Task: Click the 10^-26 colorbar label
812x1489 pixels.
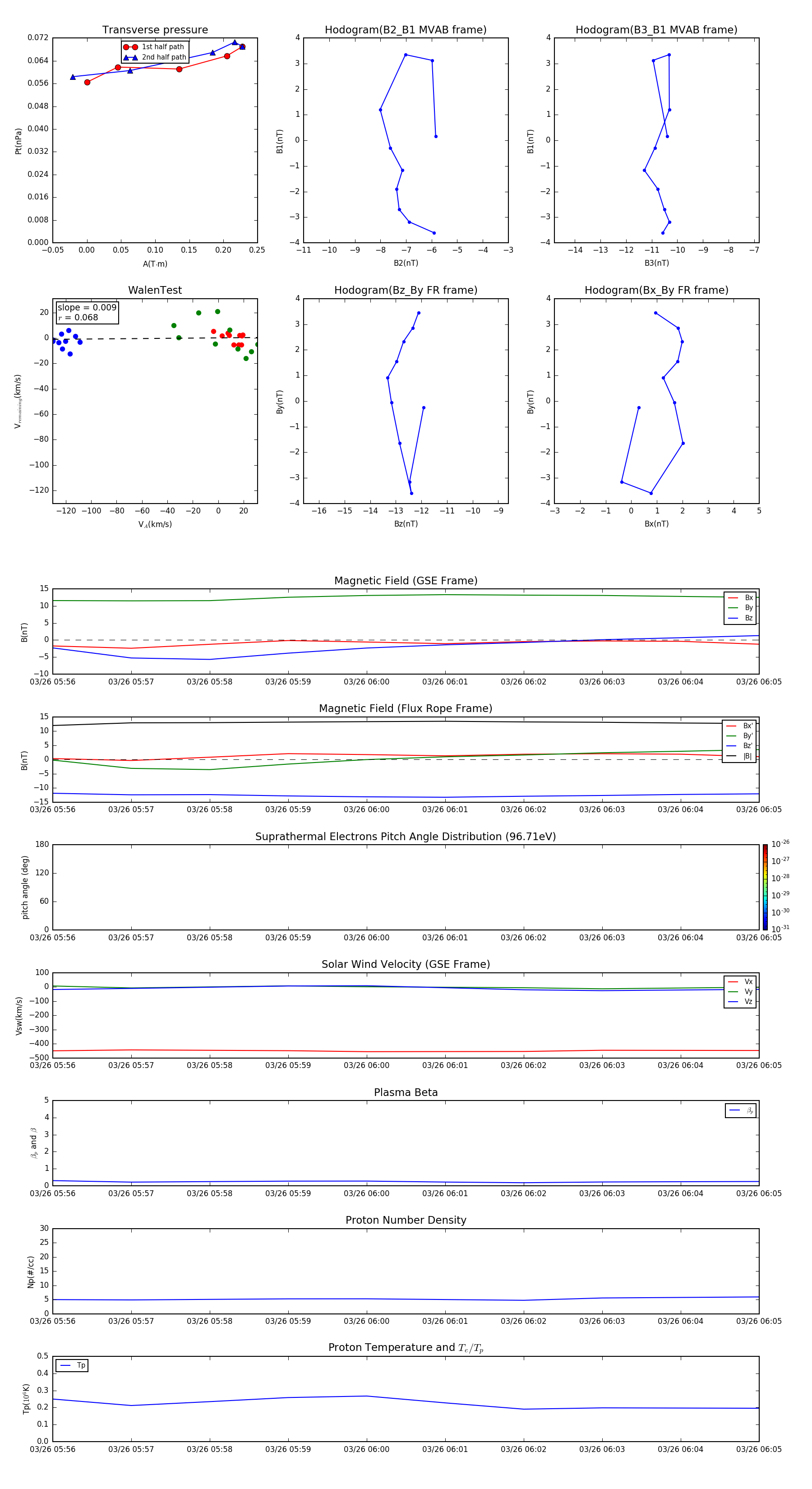Action: tap(780, 844)
